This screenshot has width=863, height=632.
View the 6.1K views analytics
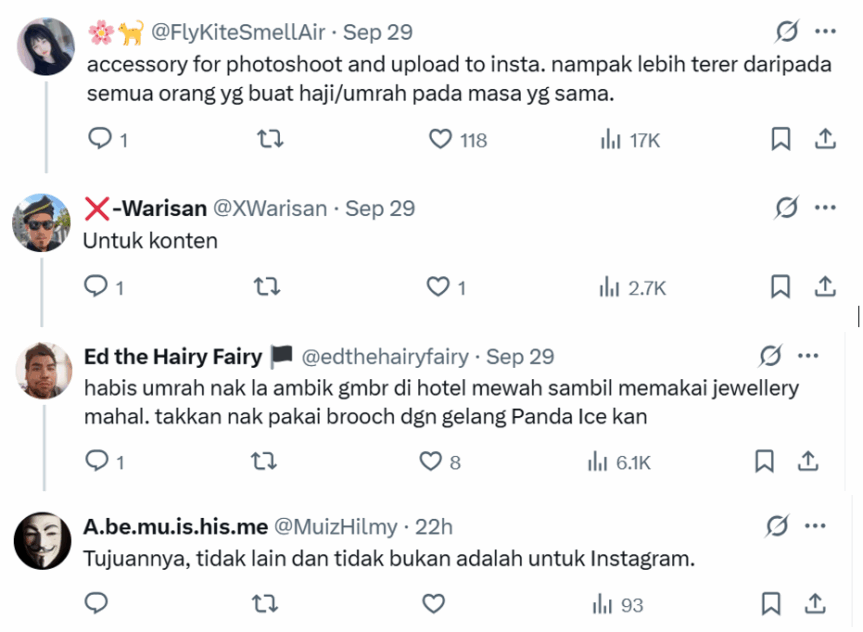pos(620,461)
